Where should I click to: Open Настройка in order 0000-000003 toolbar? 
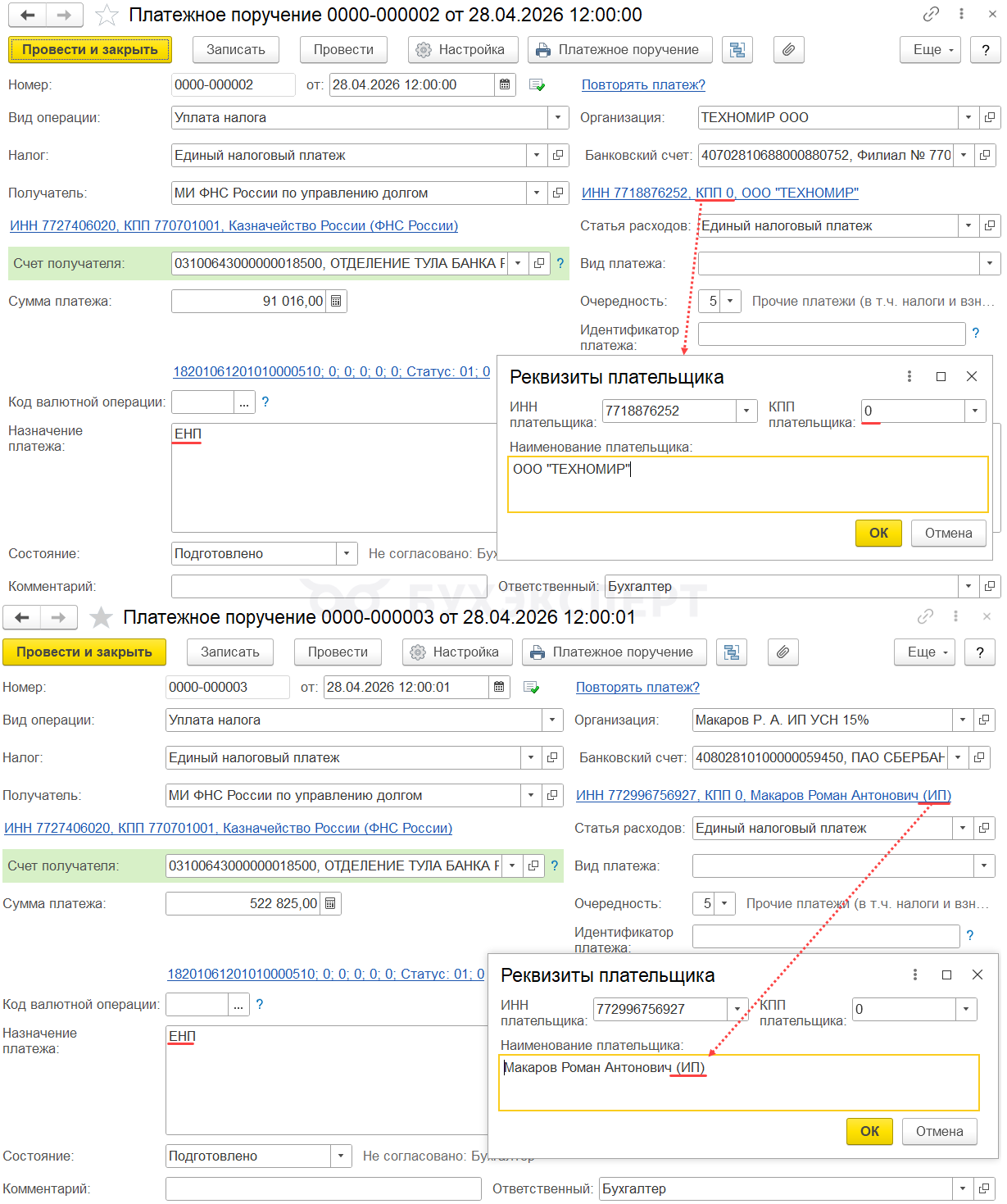pos(457,652)
